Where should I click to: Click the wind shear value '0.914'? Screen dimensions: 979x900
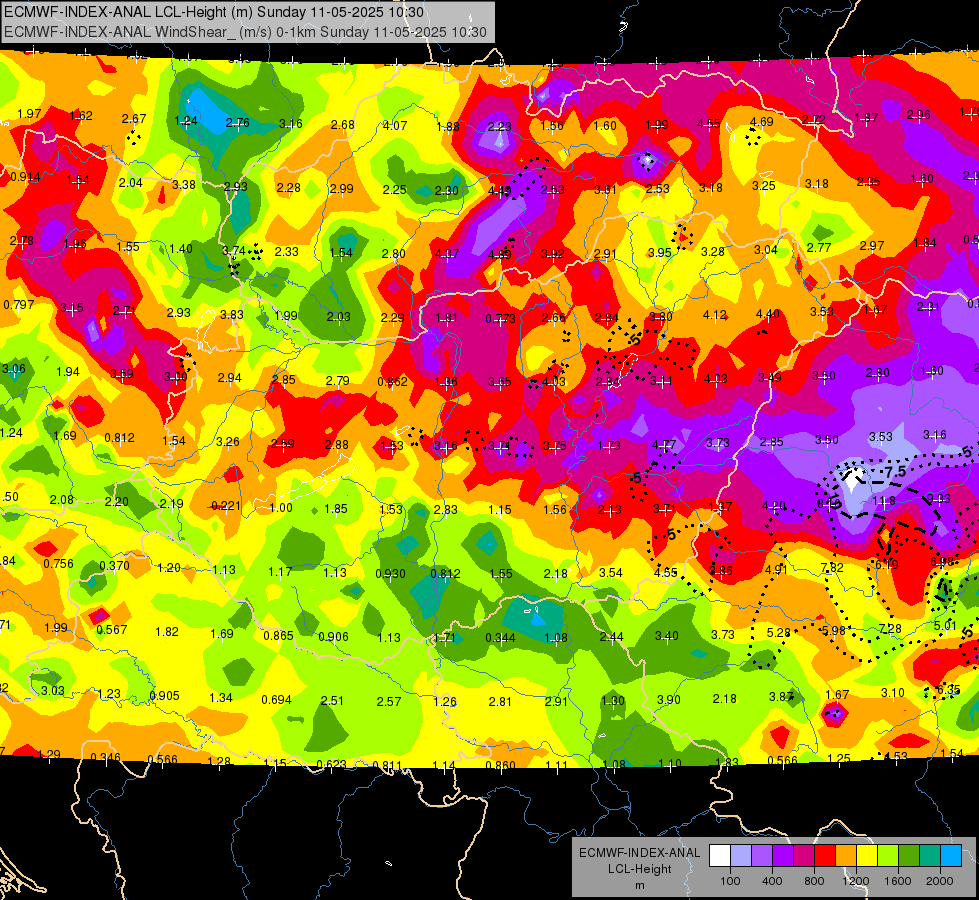tap(26, 177)
